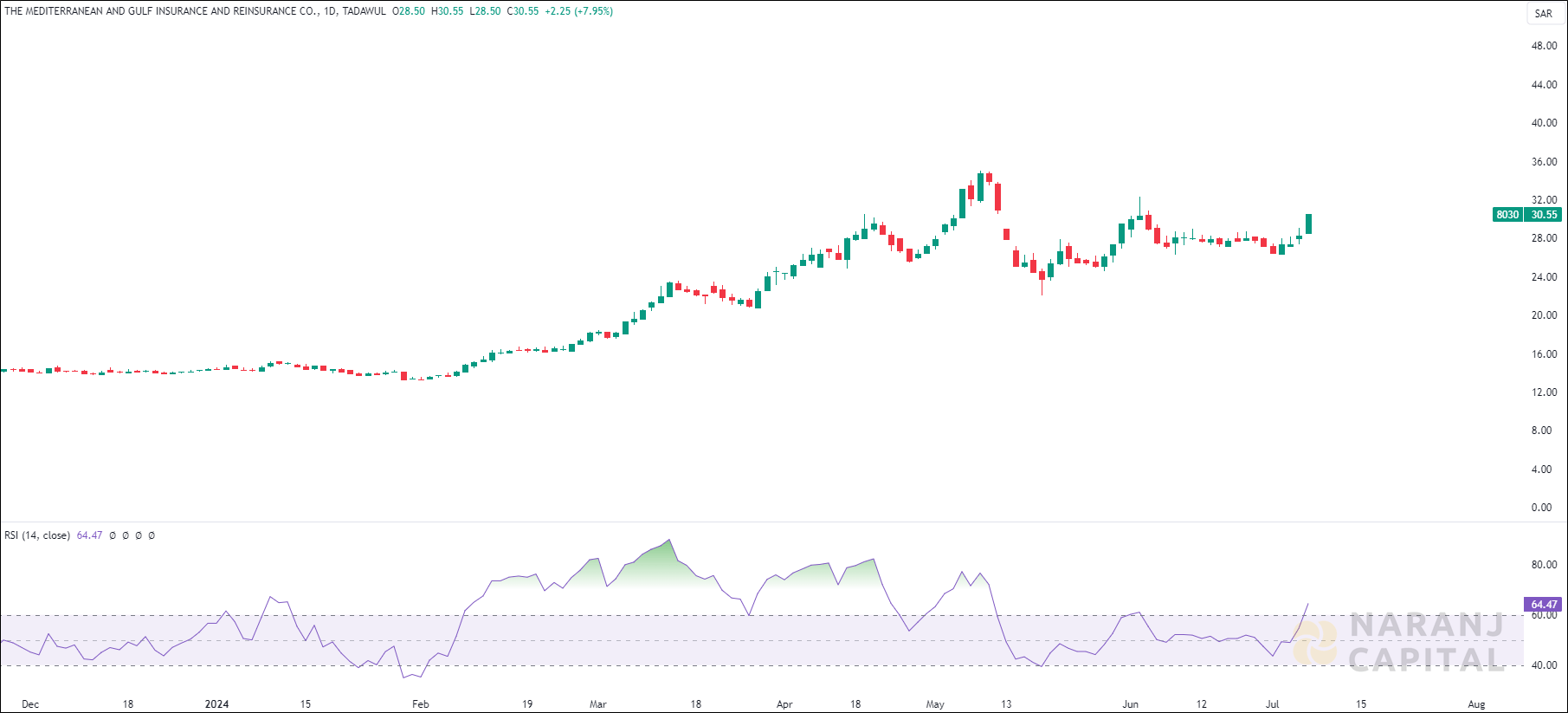Viewport: 1568px width, 713px height.
Task: Select the Mediterranean and Gulf Insurance symbol title
Action: coord(162,11)
